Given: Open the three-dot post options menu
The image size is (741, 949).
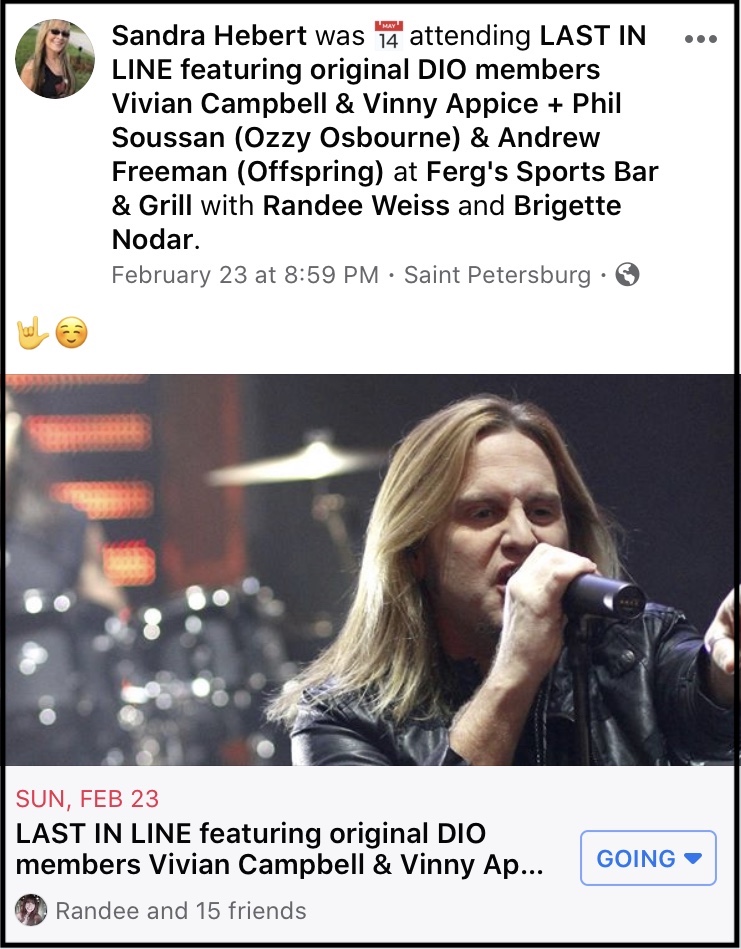Looking at the screenshot, I should 700,39.
